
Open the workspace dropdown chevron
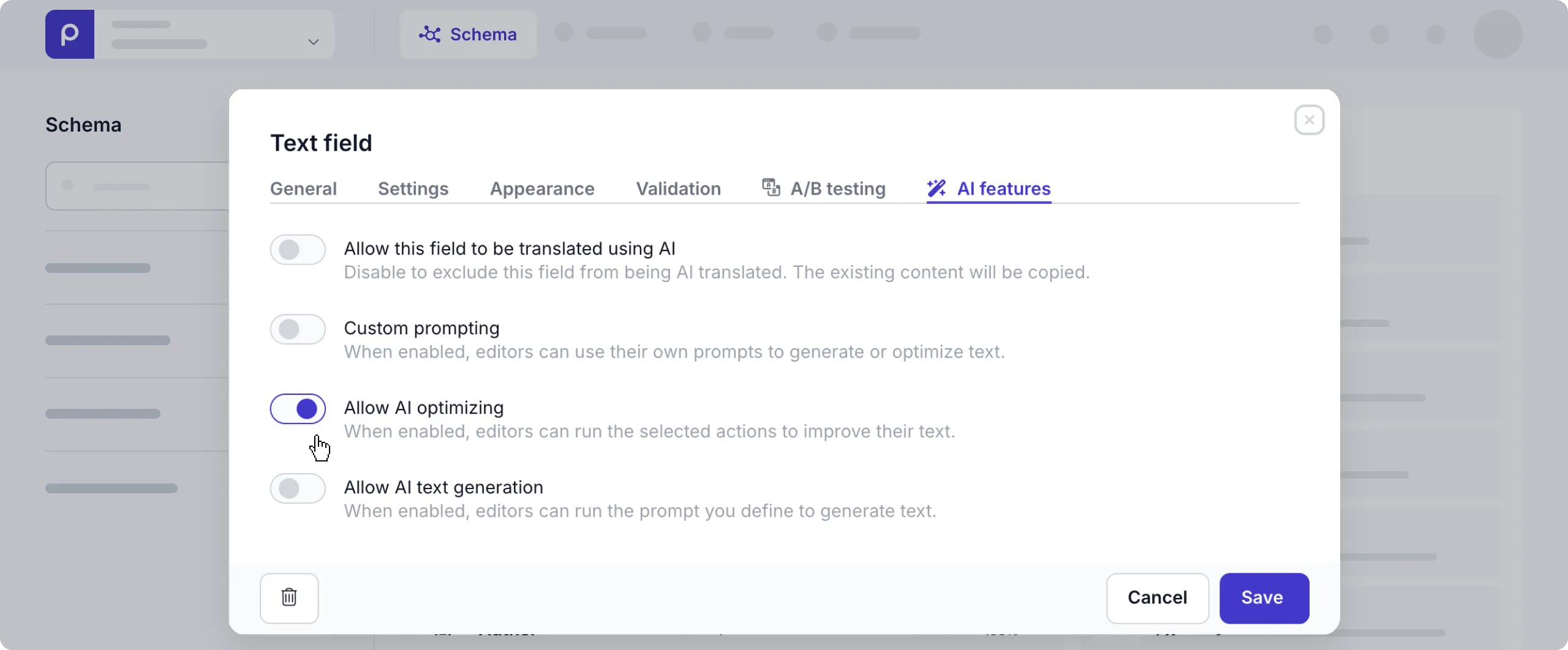[313, 42]
